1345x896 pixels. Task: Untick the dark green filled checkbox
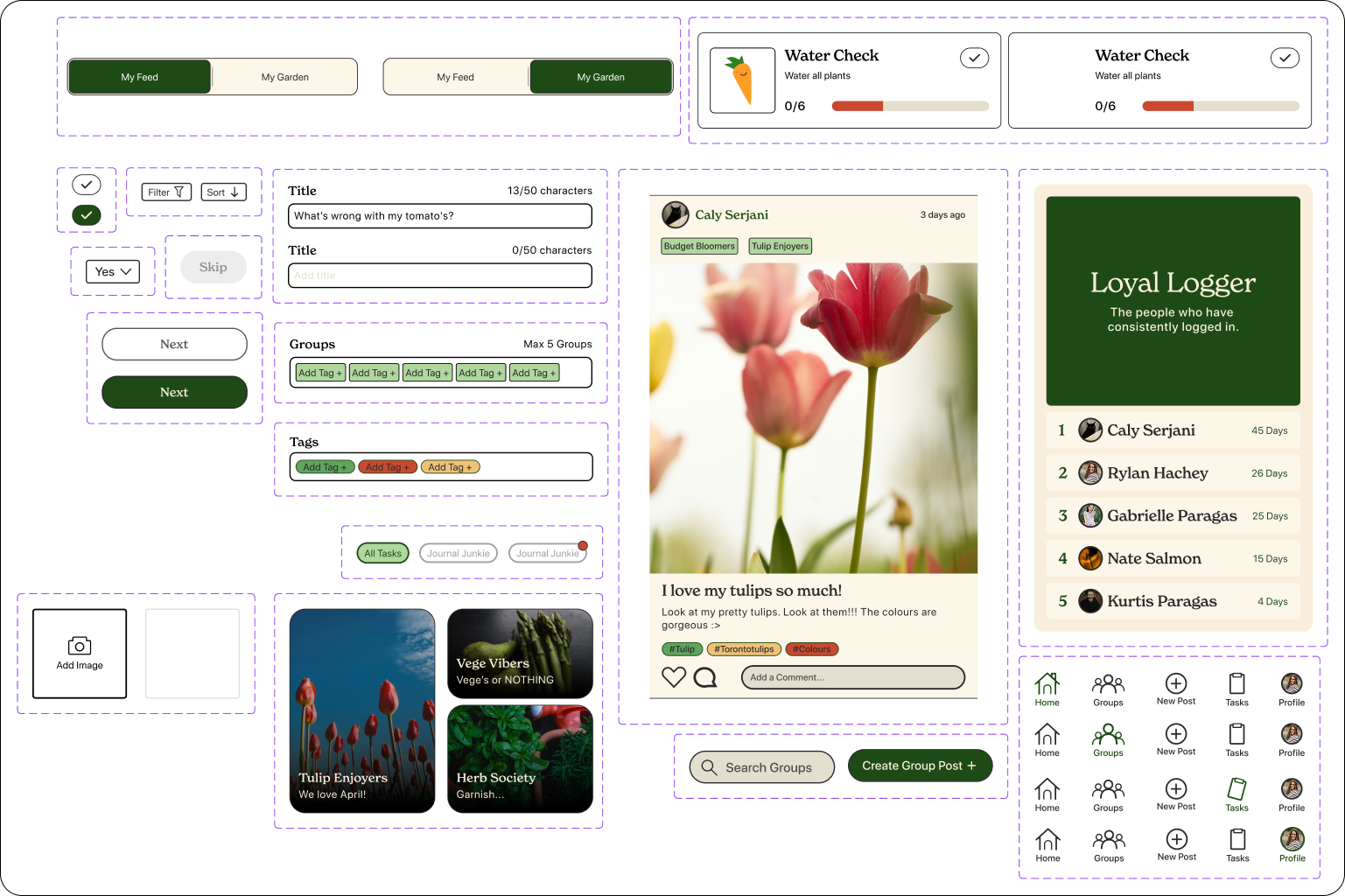(x=87, y=215)
